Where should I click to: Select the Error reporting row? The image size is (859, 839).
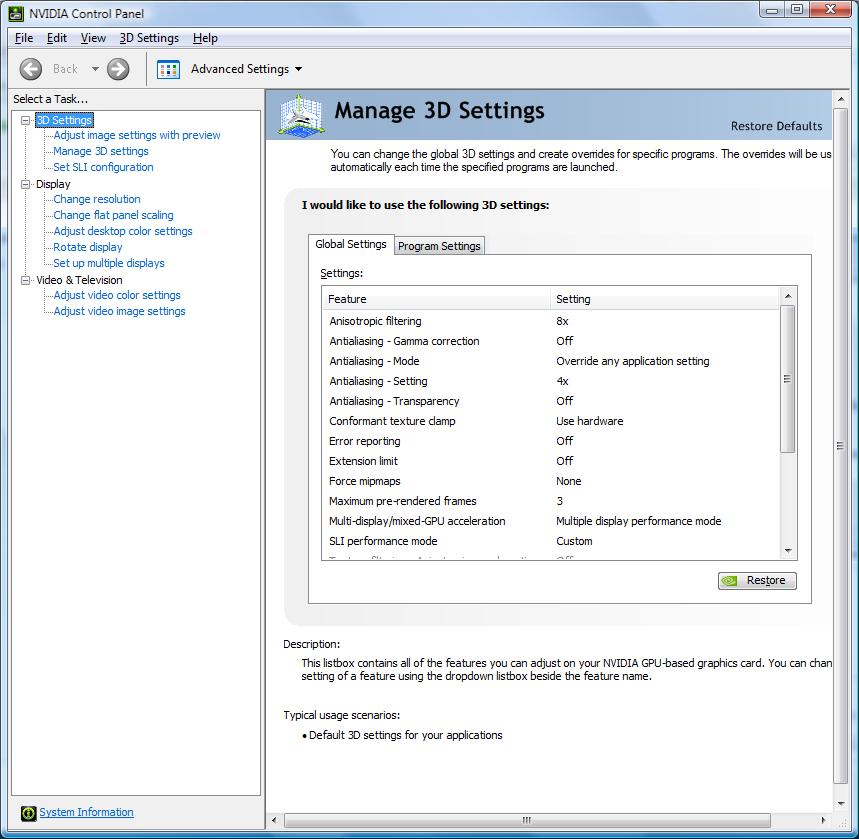(x=551, y=441)
